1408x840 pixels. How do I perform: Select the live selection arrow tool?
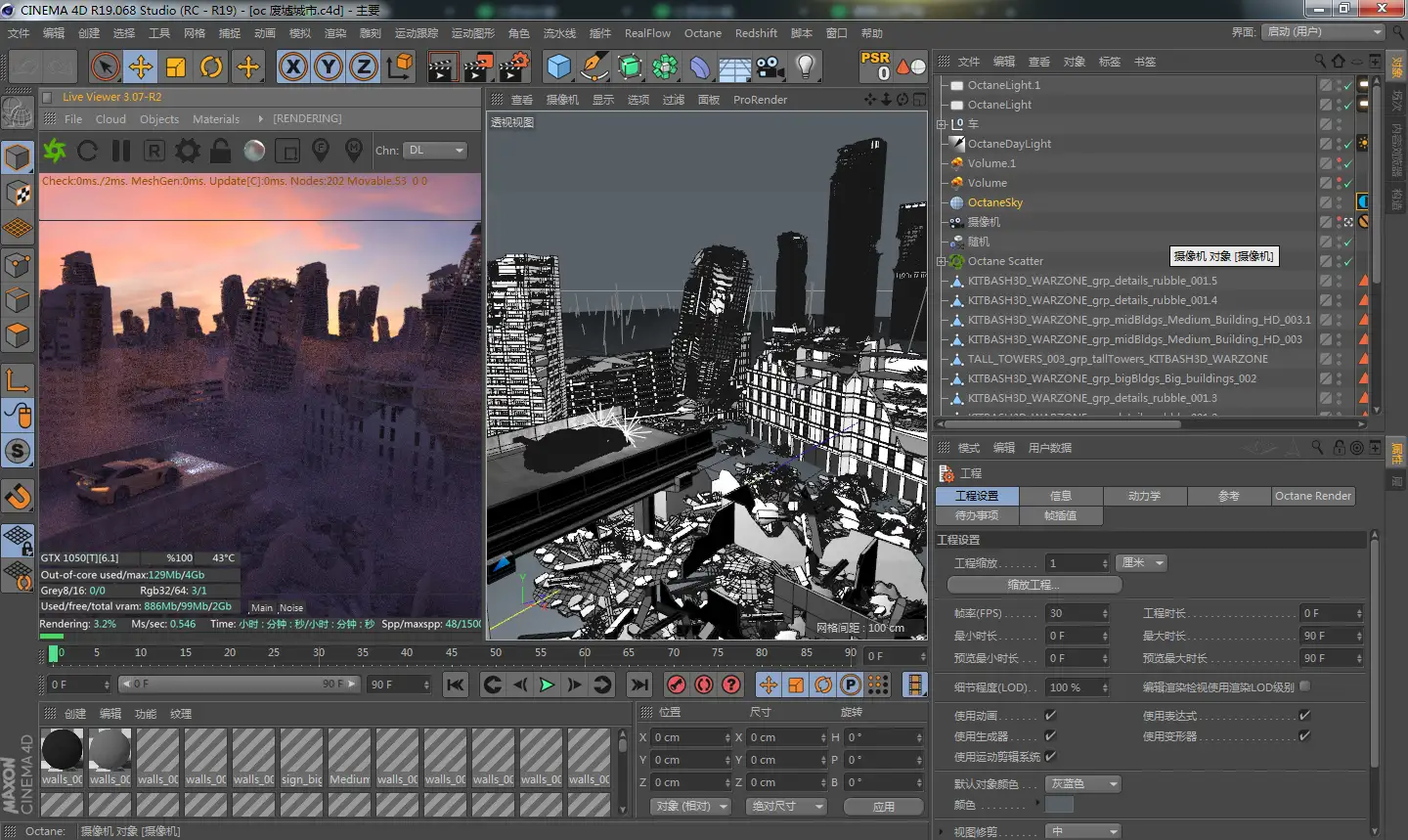coord(105,67)
